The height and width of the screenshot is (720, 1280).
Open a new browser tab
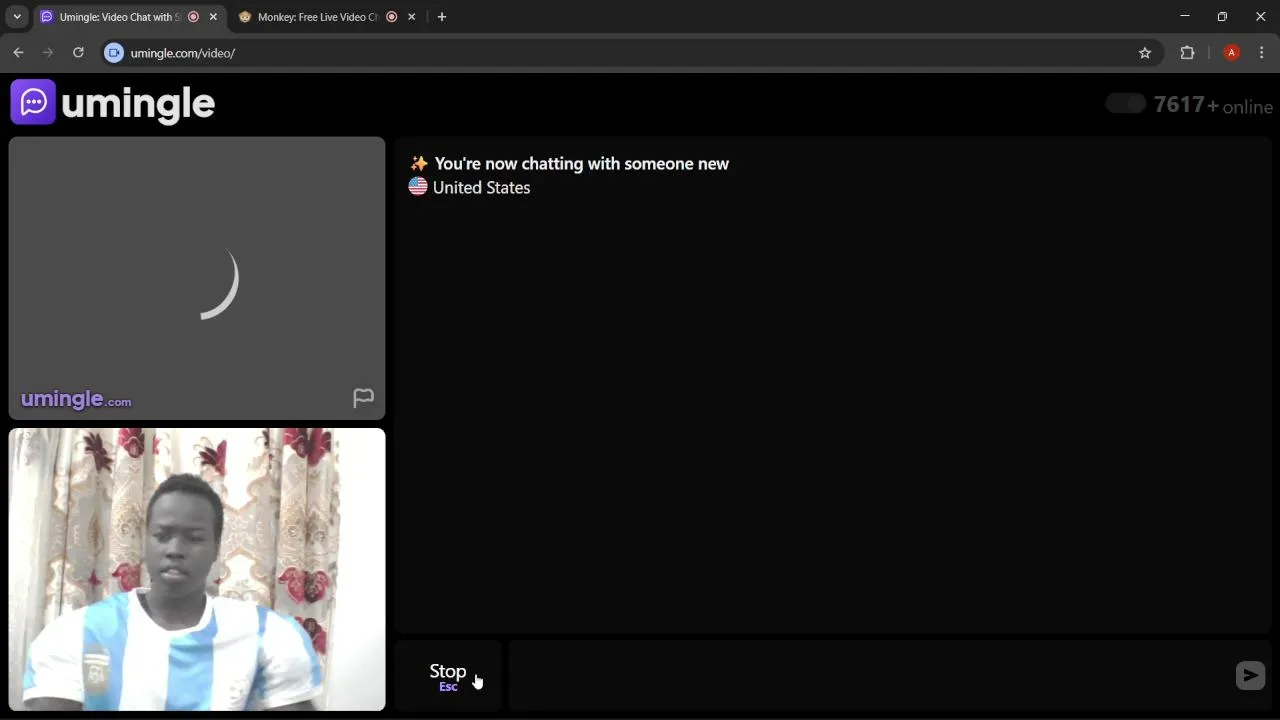coord(442,17)
